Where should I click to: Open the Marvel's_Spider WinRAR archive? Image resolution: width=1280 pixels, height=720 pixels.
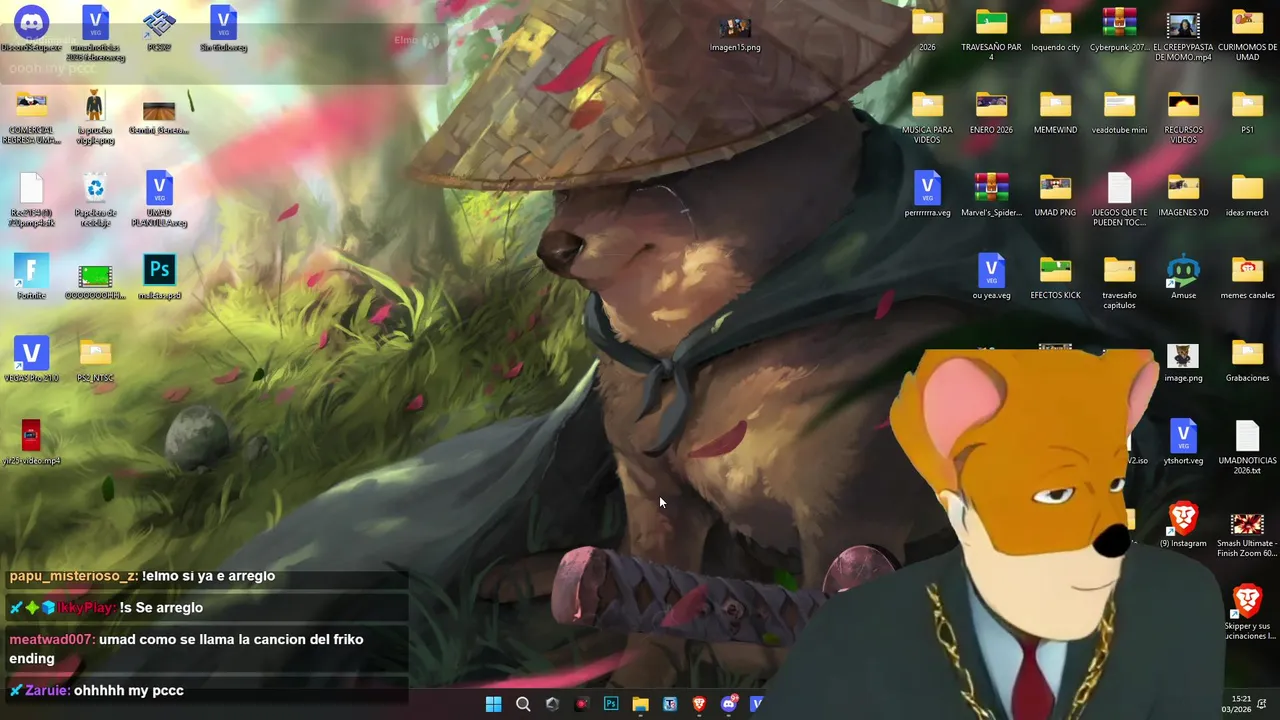coord(991,195)
